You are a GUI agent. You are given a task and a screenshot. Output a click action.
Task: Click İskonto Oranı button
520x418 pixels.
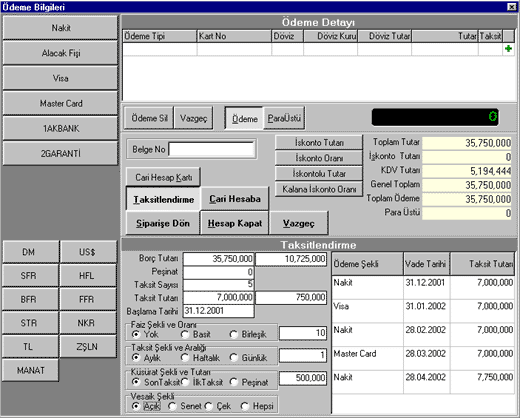point(319,158)
